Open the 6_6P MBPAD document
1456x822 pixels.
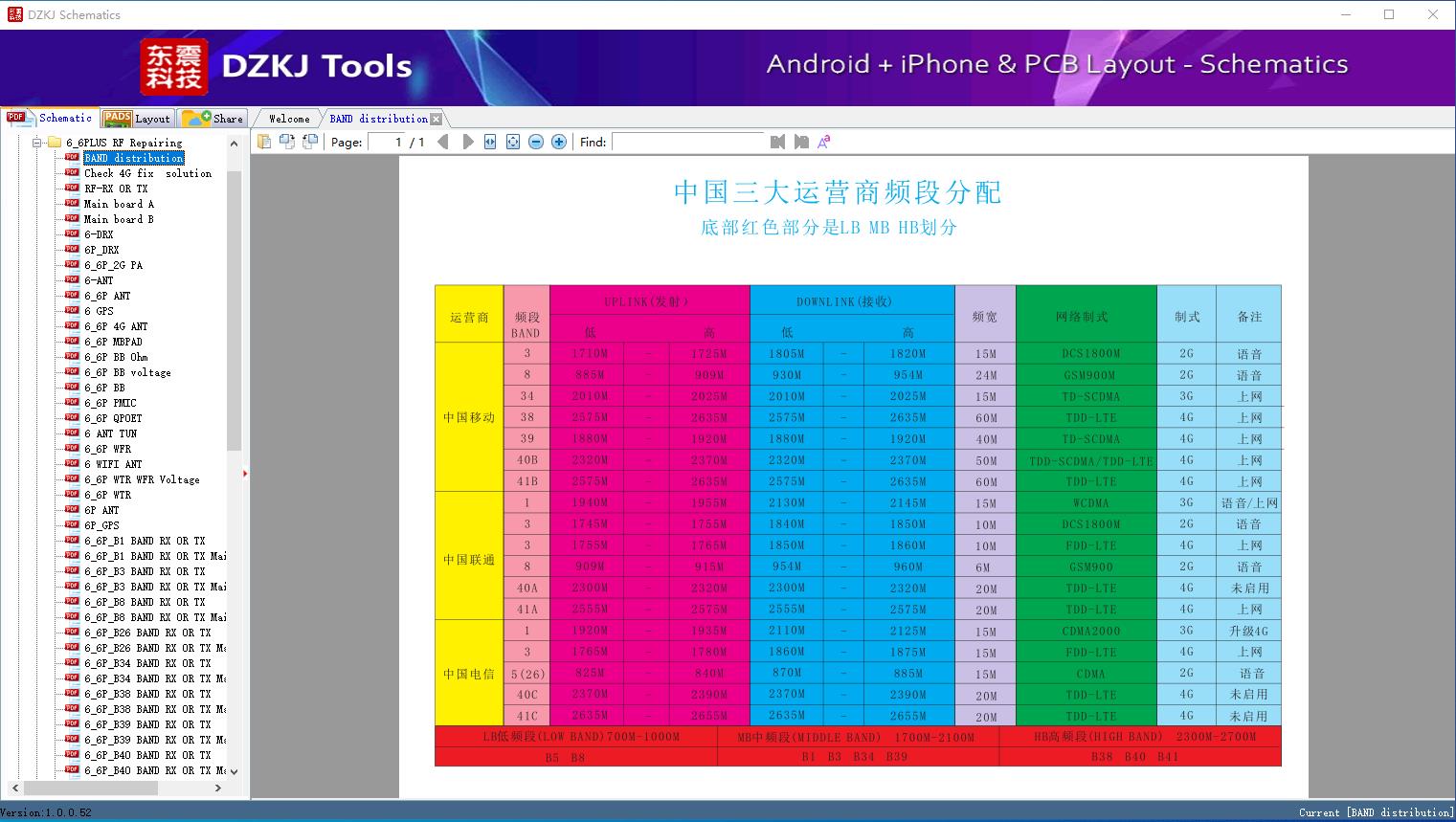point(113,342)
